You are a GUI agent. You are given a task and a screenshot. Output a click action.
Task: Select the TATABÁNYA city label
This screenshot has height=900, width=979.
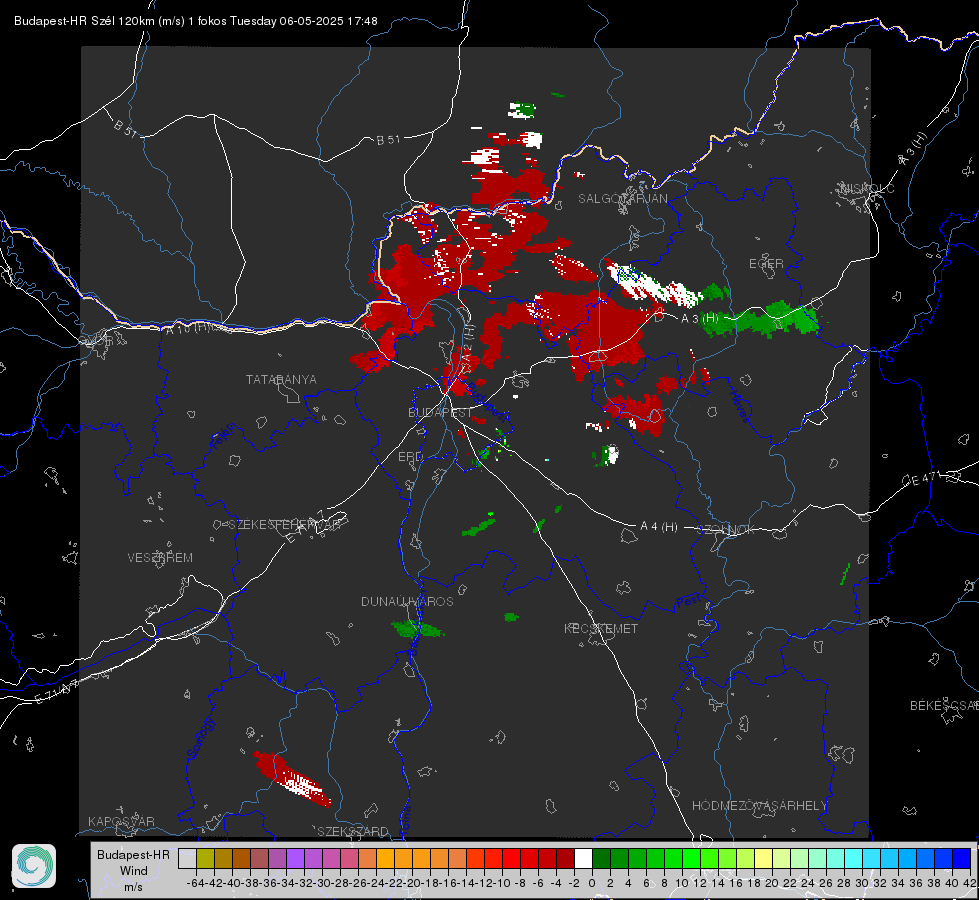coord(281,380)
